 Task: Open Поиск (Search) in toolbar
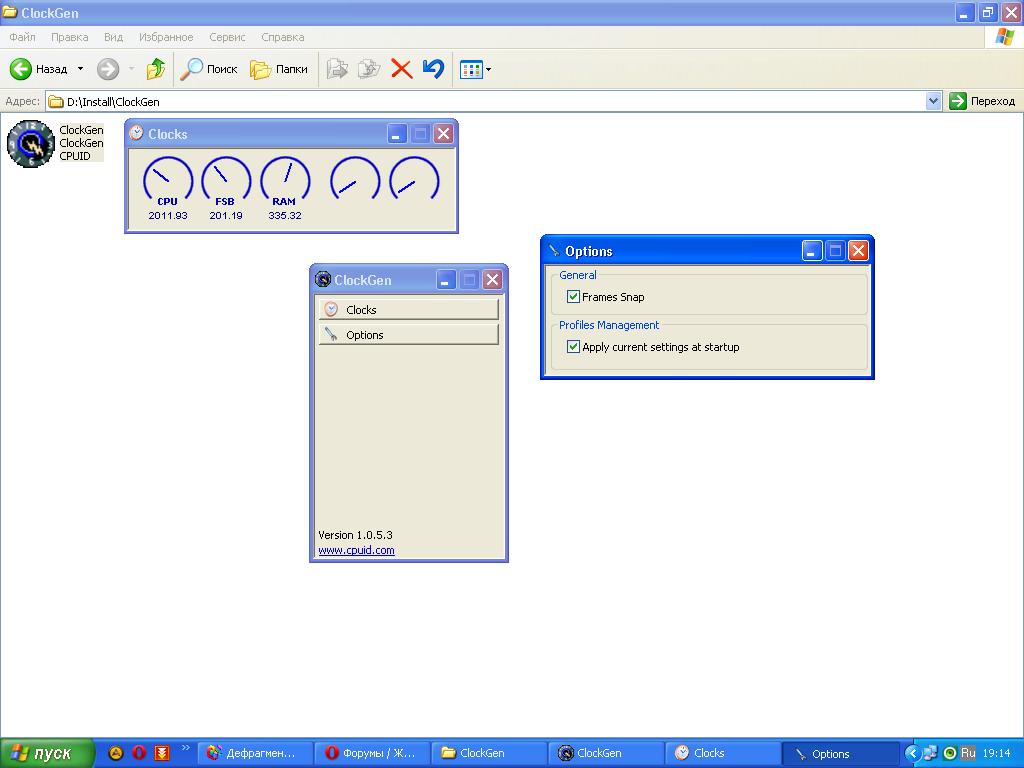(x=208, y=69)
